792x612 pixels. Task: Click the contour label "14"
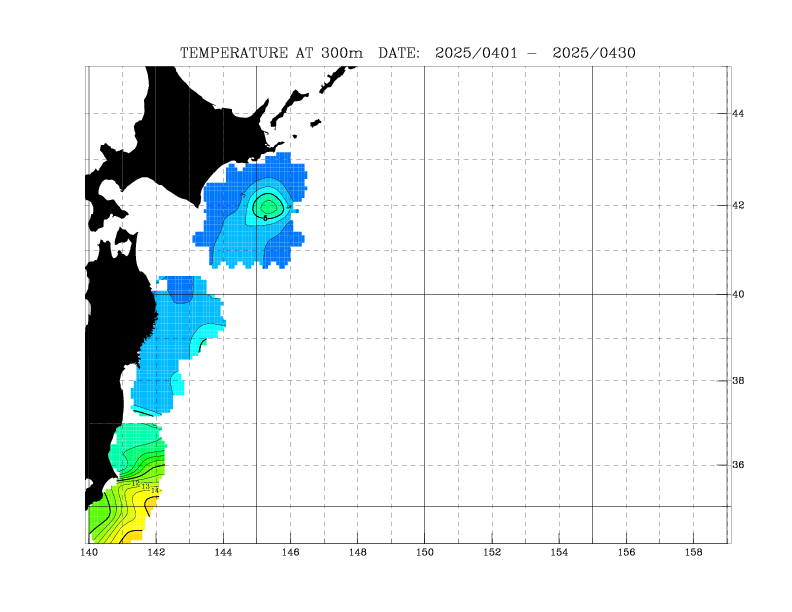coord(154,490)
